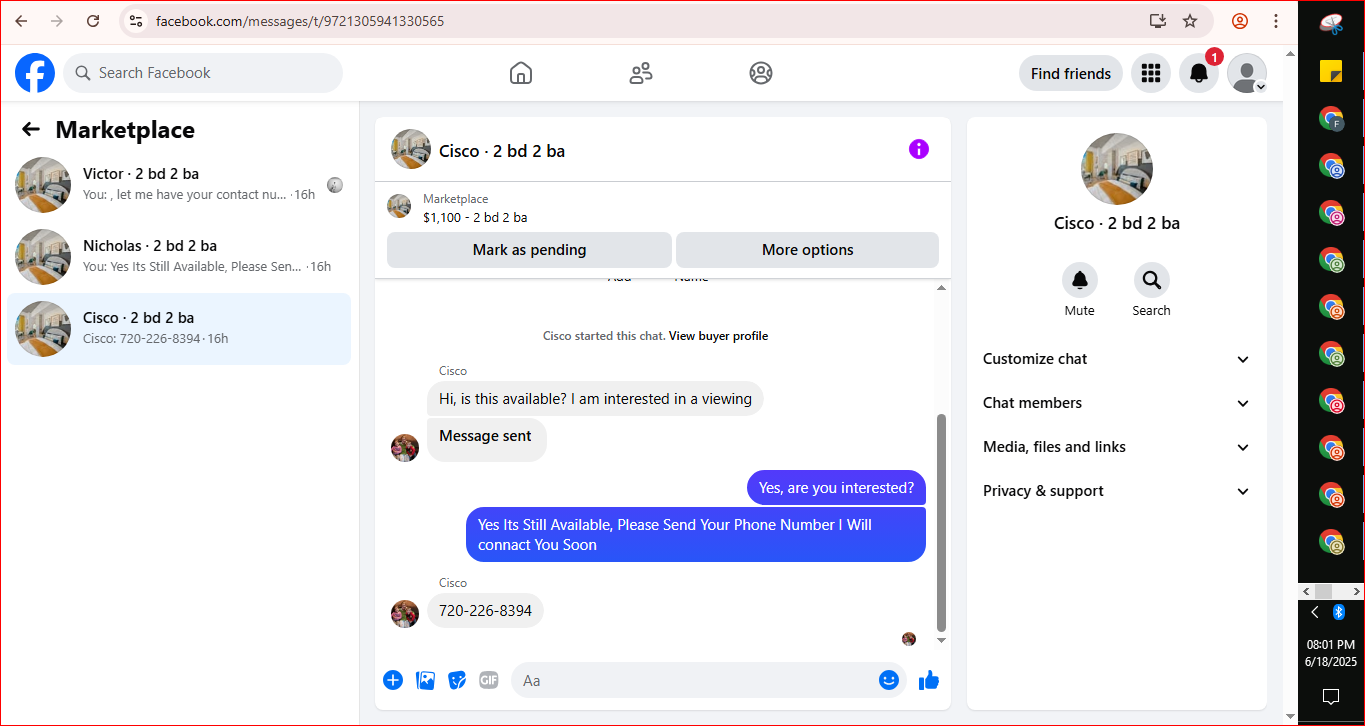1365x726 pixels.
Task: Click the Bluetooth tray icon
Action: pyautogui.click(x=1339, y=612)
